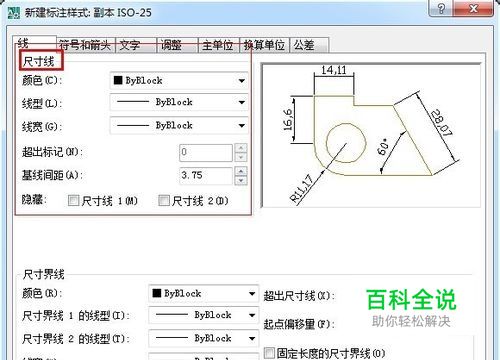Viewport: 500px width, 360px height.
Task: Toggle hide 尺寸线 1(M) checkbox
Action: [73, 201]
